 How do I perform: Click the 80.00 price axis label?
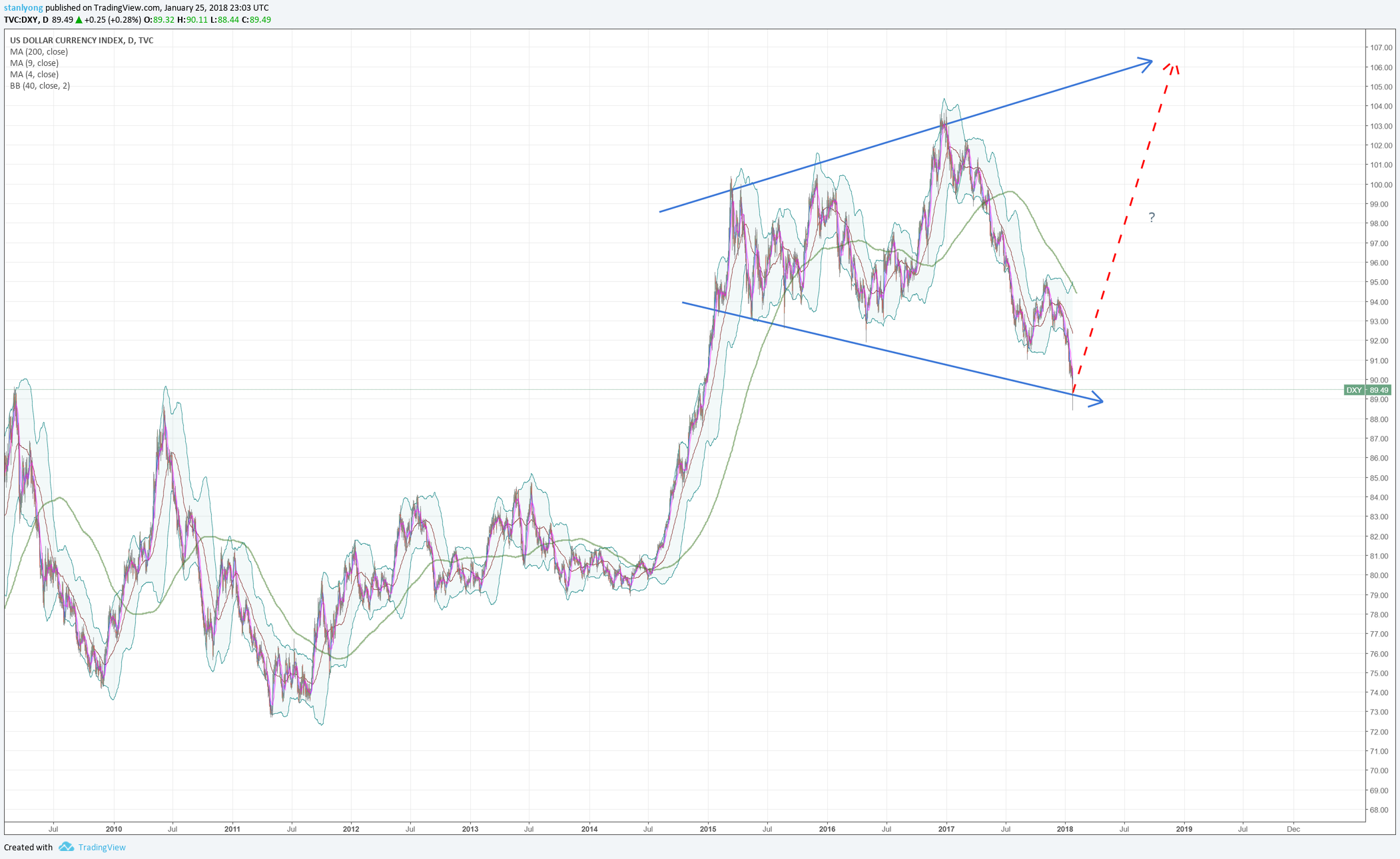pyautogui.click(x=1379, y=575)
